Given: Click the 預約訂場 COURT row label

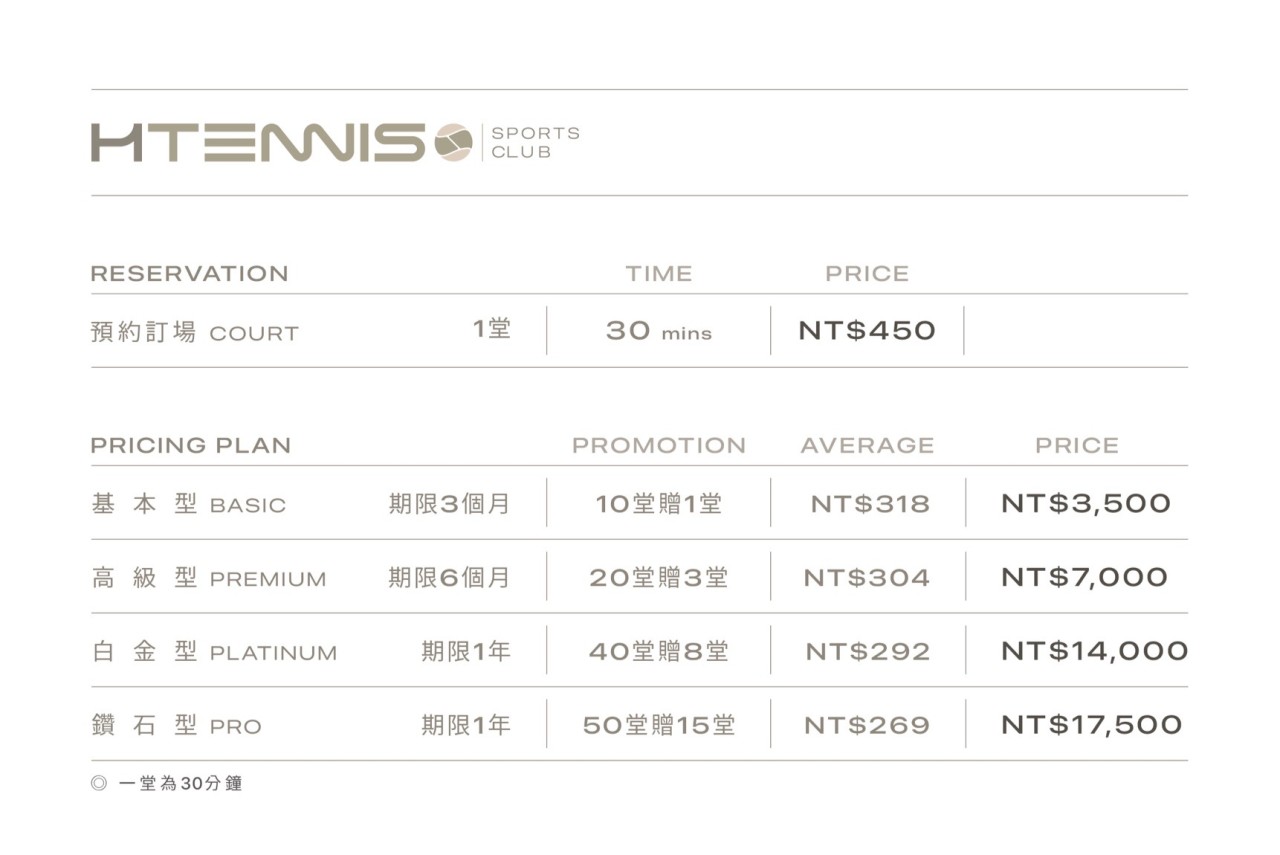Looking at the screenshot, I should point(195,332).
